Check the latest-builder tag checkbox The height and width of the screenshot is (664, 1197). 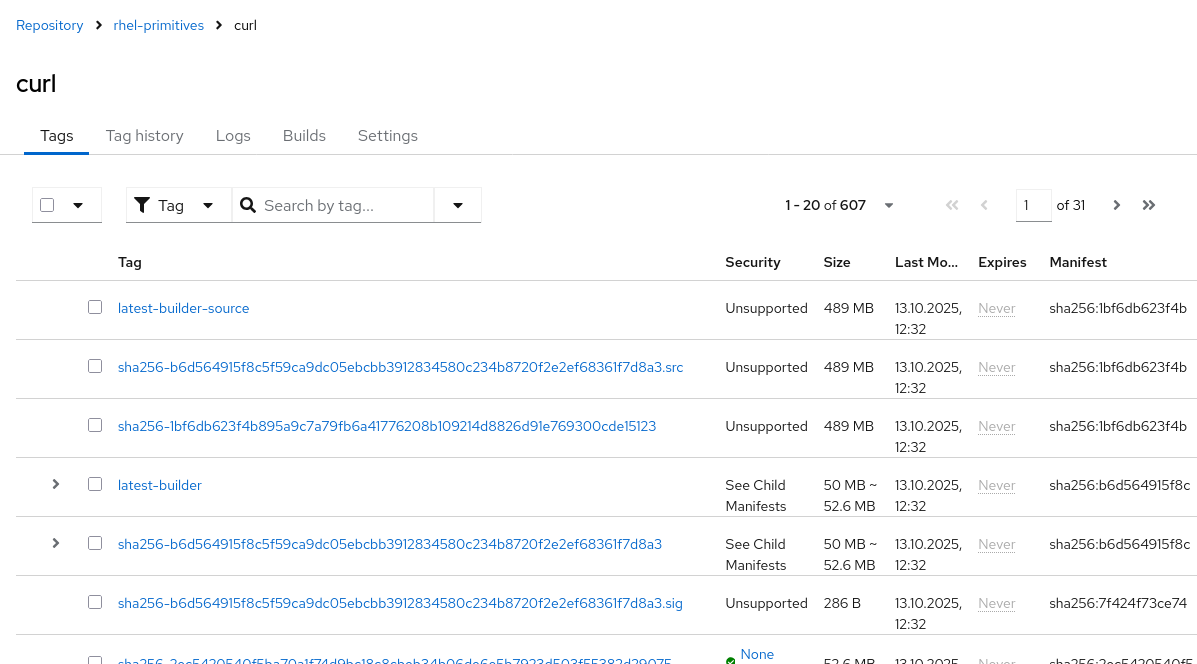95,484
